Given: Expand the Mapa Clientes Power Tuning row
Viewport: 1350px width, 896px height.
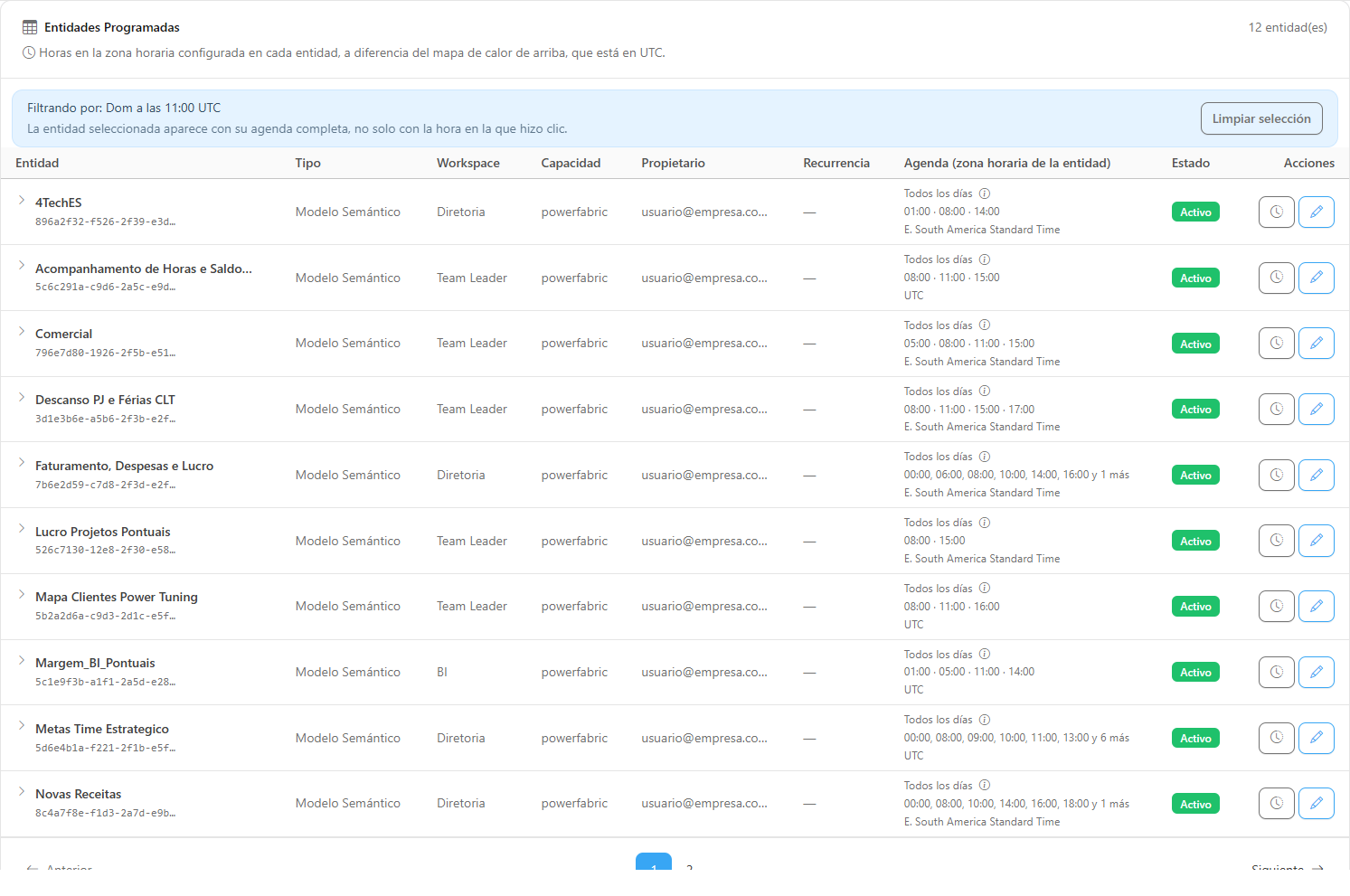Looking at the screenshot, I should pyautogui.click(x=22, y=594).
